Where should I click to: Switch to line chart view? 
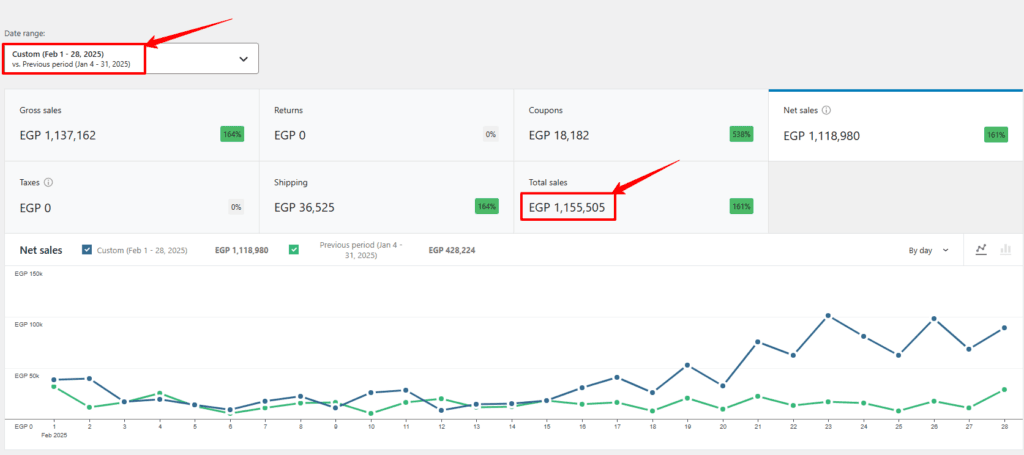point(980,249)
